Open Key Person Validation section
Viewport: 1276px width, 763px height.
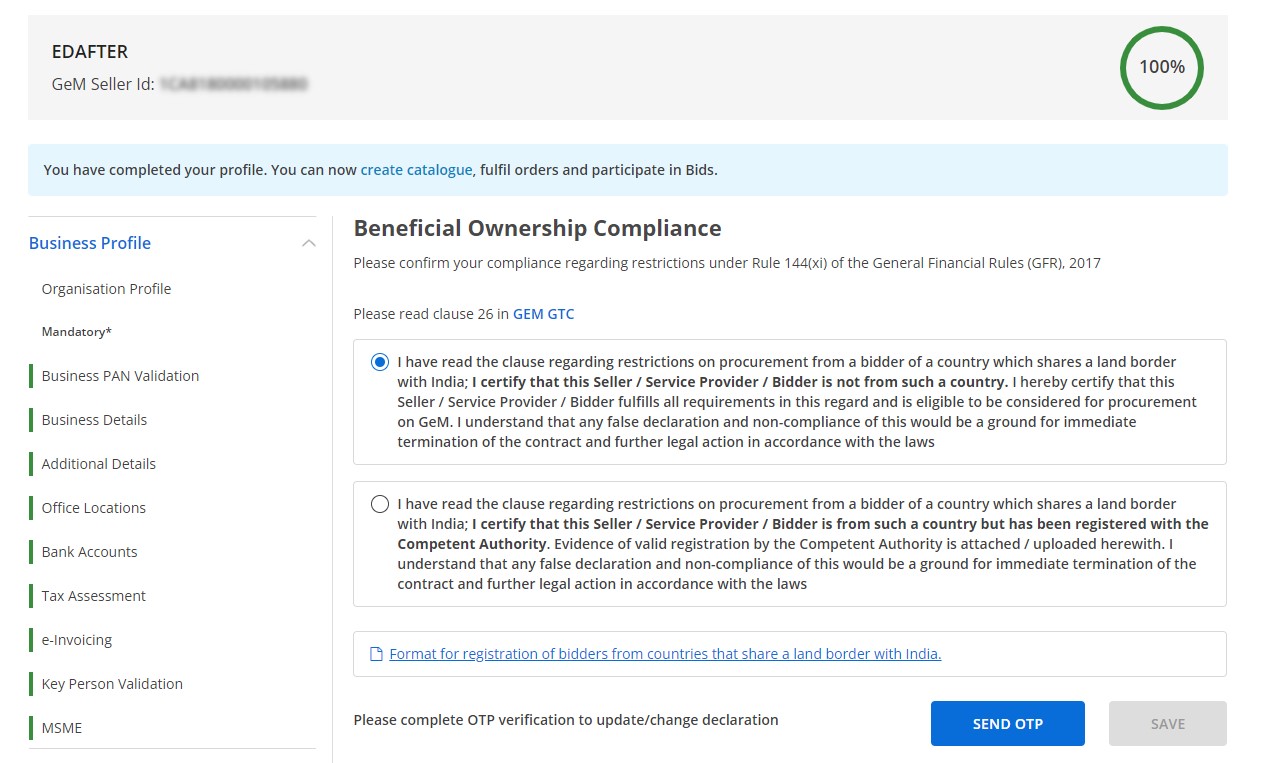point(112,684)
